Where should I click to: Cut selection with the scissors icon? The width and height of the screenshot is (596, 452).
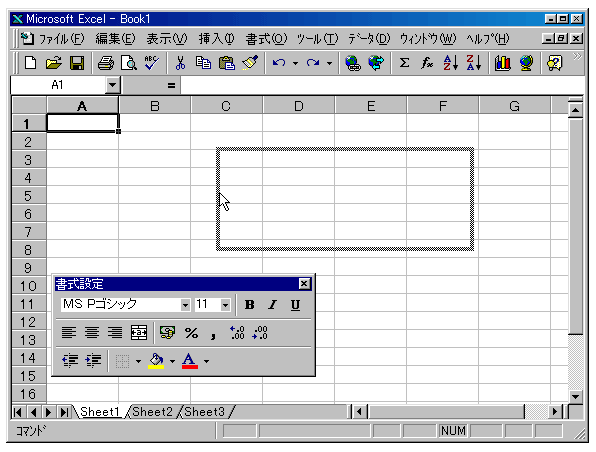180,63
